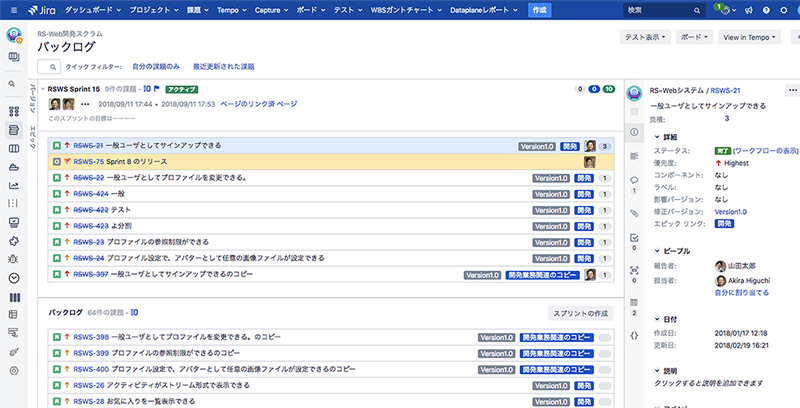800x408 pixels.
Task: Open the ダッシュボード menu
Action: 94,10
